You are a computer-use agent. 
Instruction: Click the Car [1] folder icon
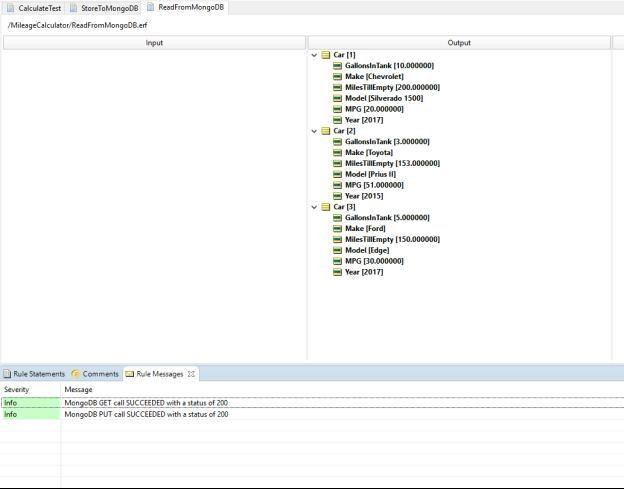[326, 55]
